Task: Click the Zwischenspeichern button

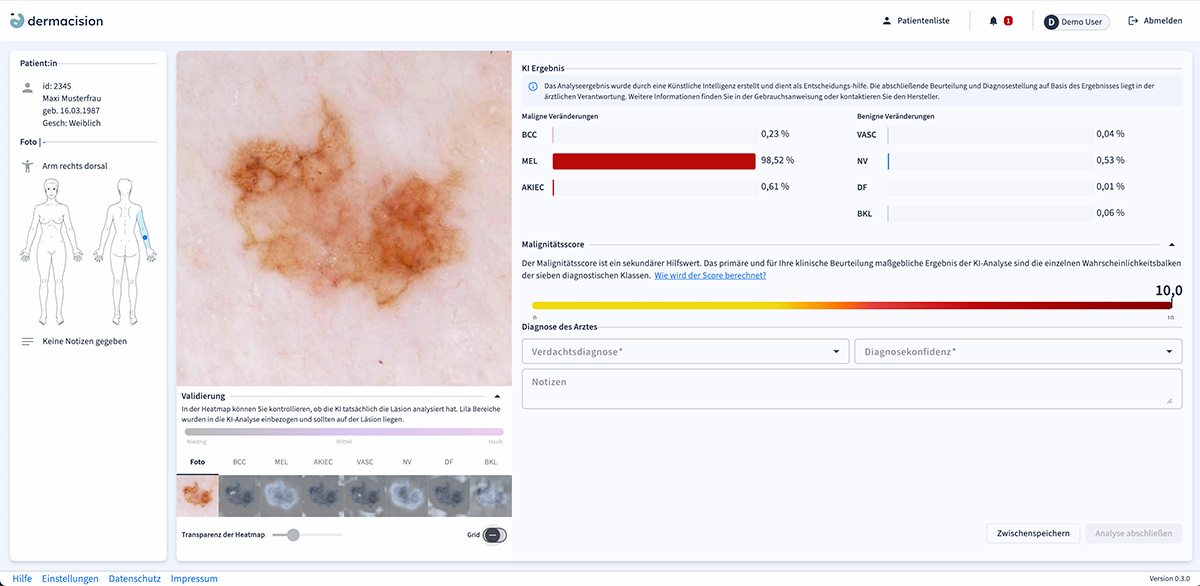Action: pyautogui.click(x=1033, y=533)
